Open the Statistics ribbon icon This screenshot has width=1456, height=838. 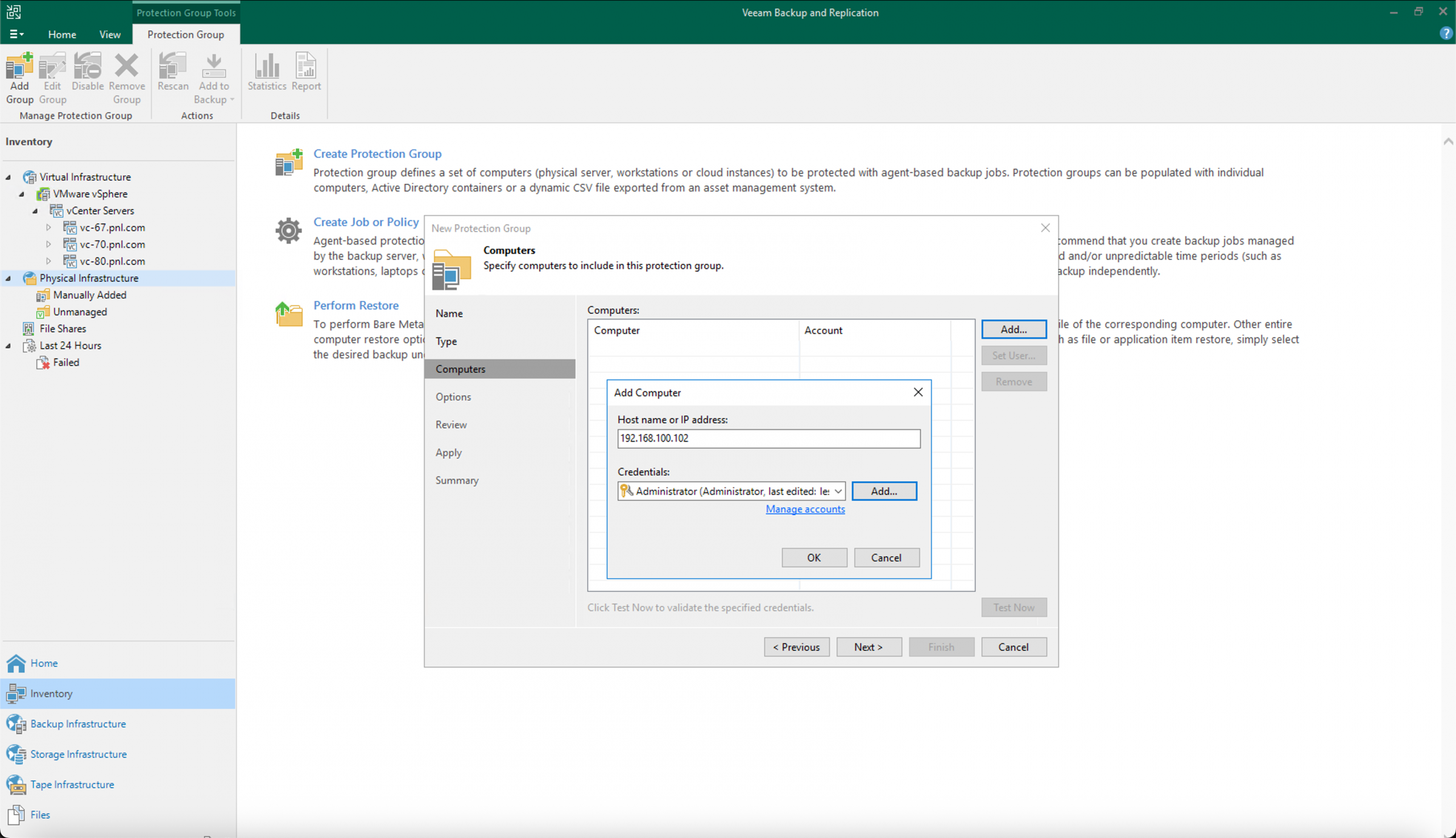pyautogui.click(x=267, y=72)
